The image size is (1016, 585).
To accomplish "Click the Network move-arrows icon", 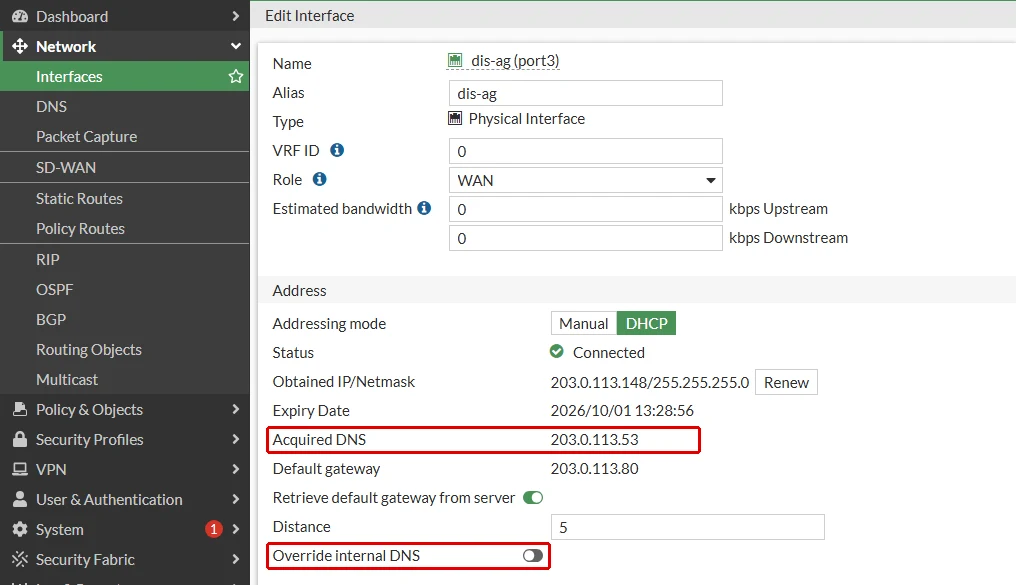I will [x=20, y=46].
